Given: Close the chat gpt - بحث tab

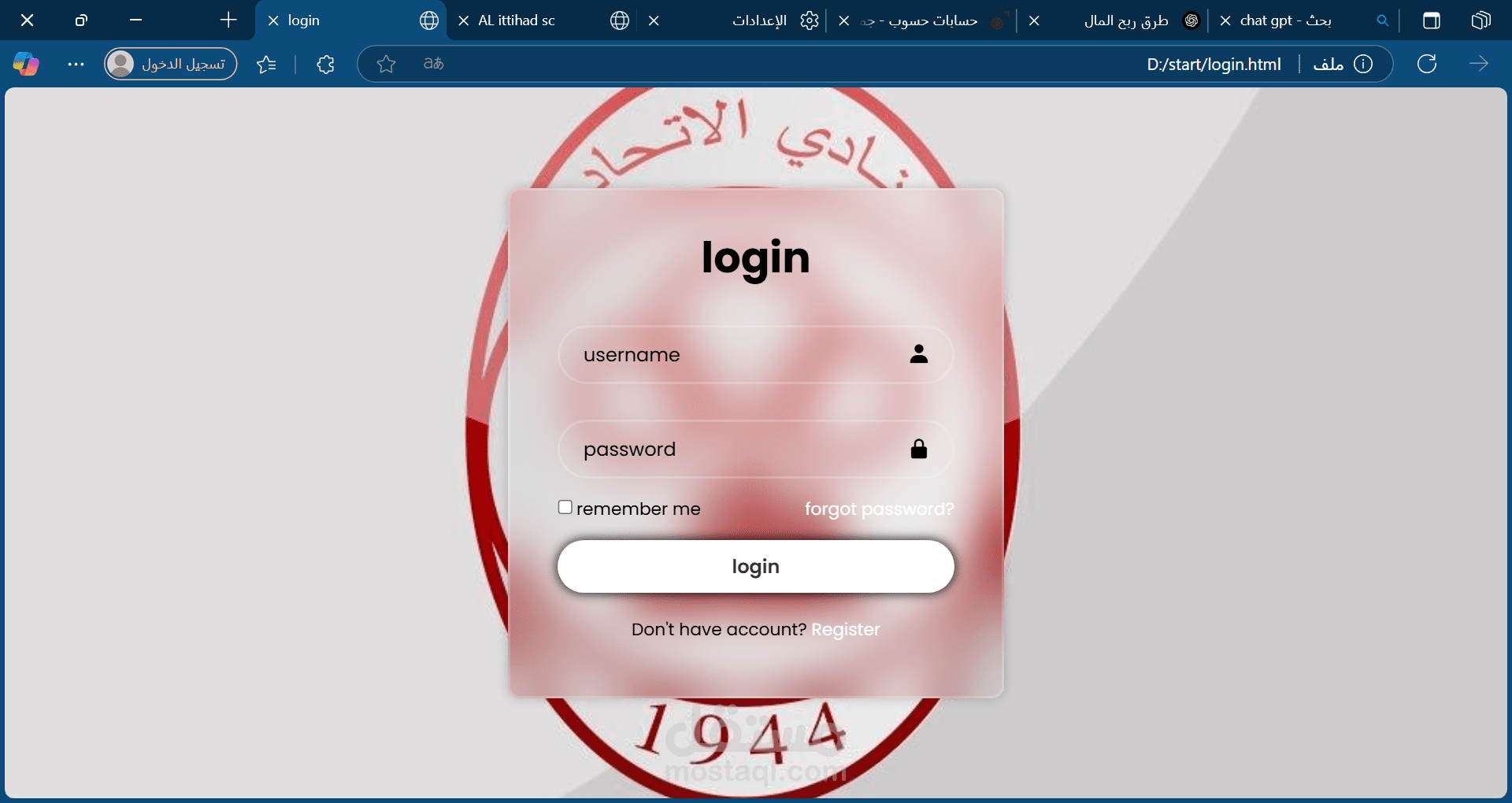Looking at the screenshot, I should [x=1225, y=20].
